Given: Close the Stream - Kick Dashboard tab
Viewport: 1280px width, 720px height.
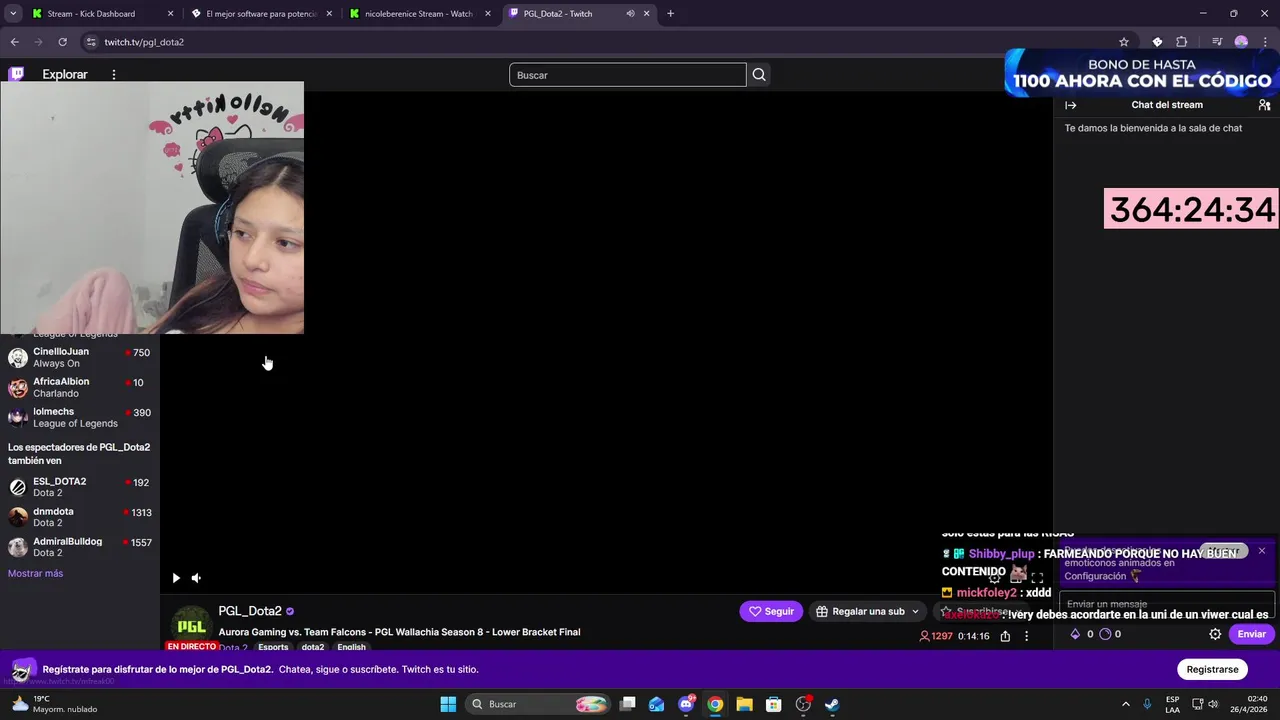Looking at the screenshot, I should 170,14.
